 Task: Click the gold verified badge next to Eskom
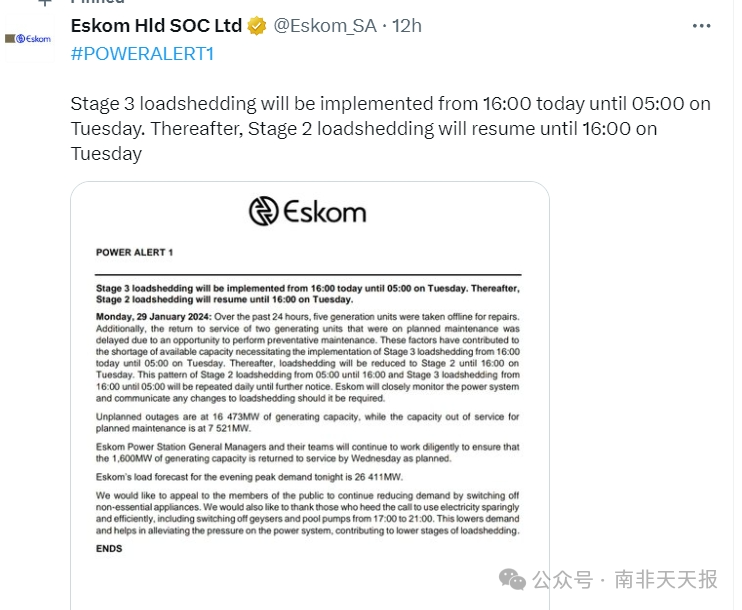coord(257,26)
